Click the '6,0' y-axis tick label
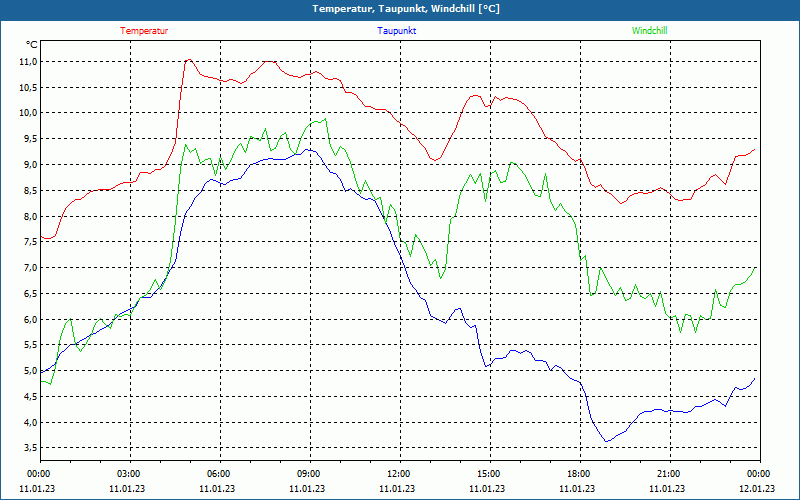This screenshot has height=500, width=800. (30, 319)
